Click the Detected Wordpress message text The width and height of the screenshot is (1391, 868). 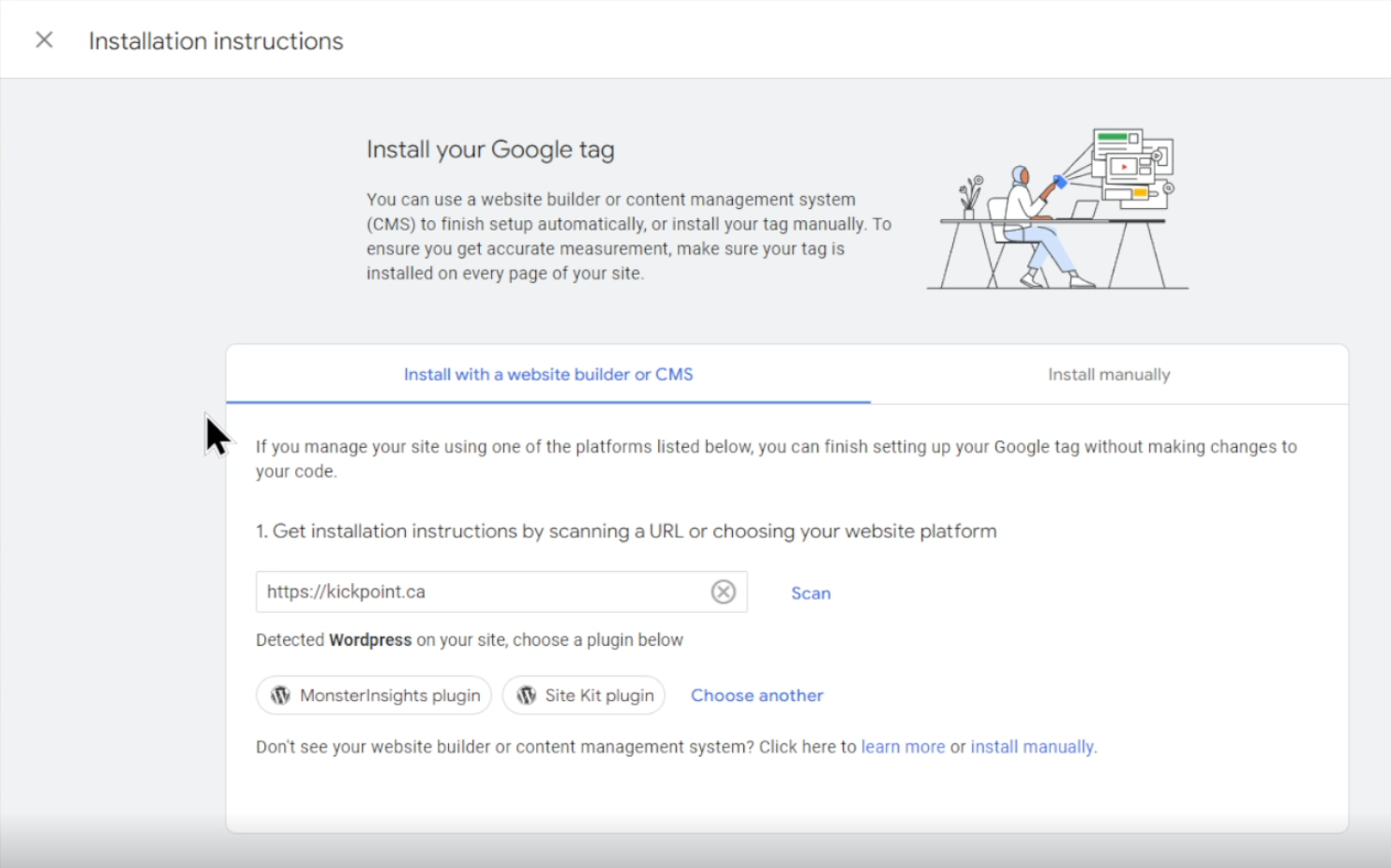[470, 640]
